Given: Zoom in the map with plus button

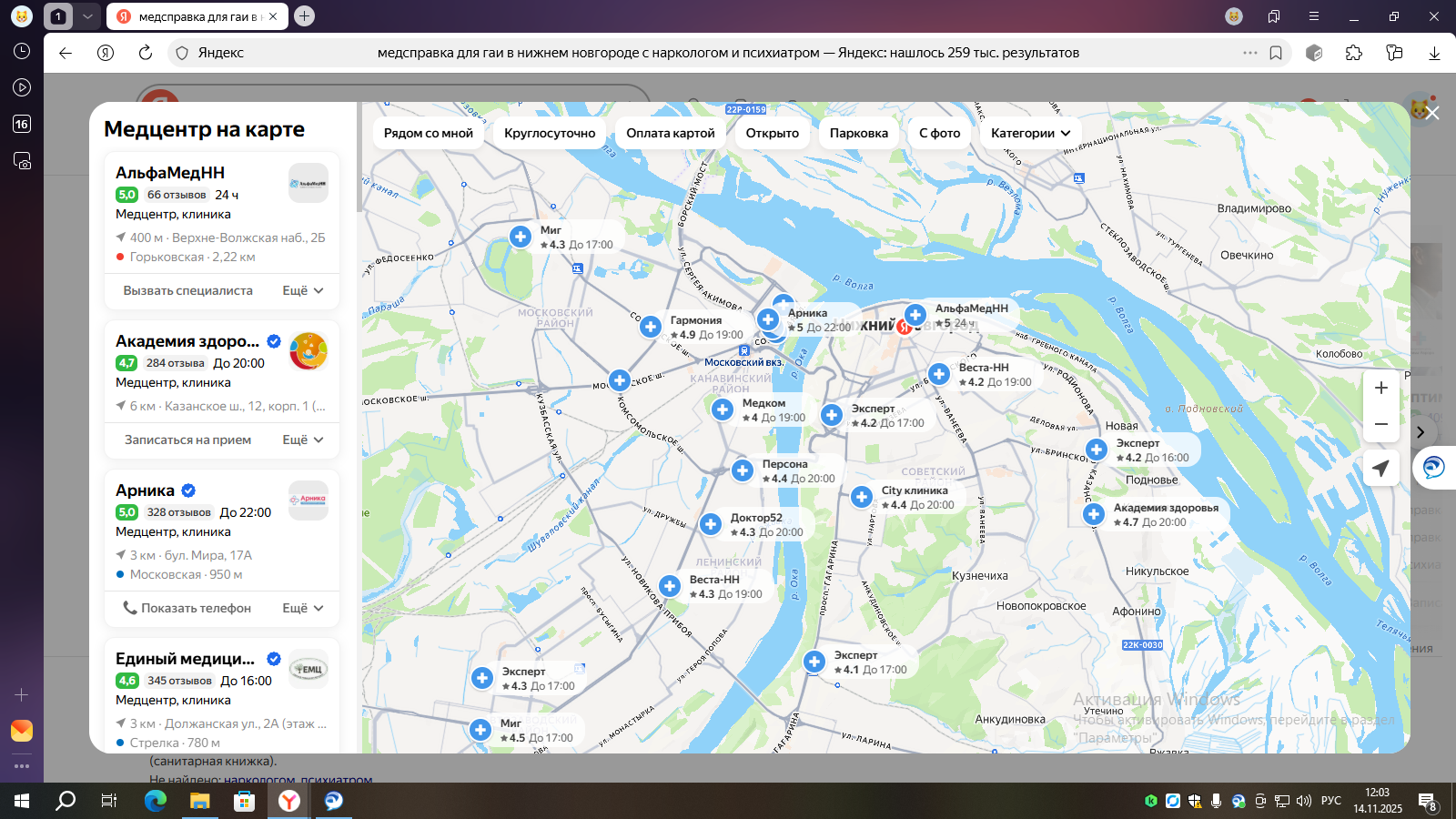Looking at the screenshot, I should point(1380,388).
